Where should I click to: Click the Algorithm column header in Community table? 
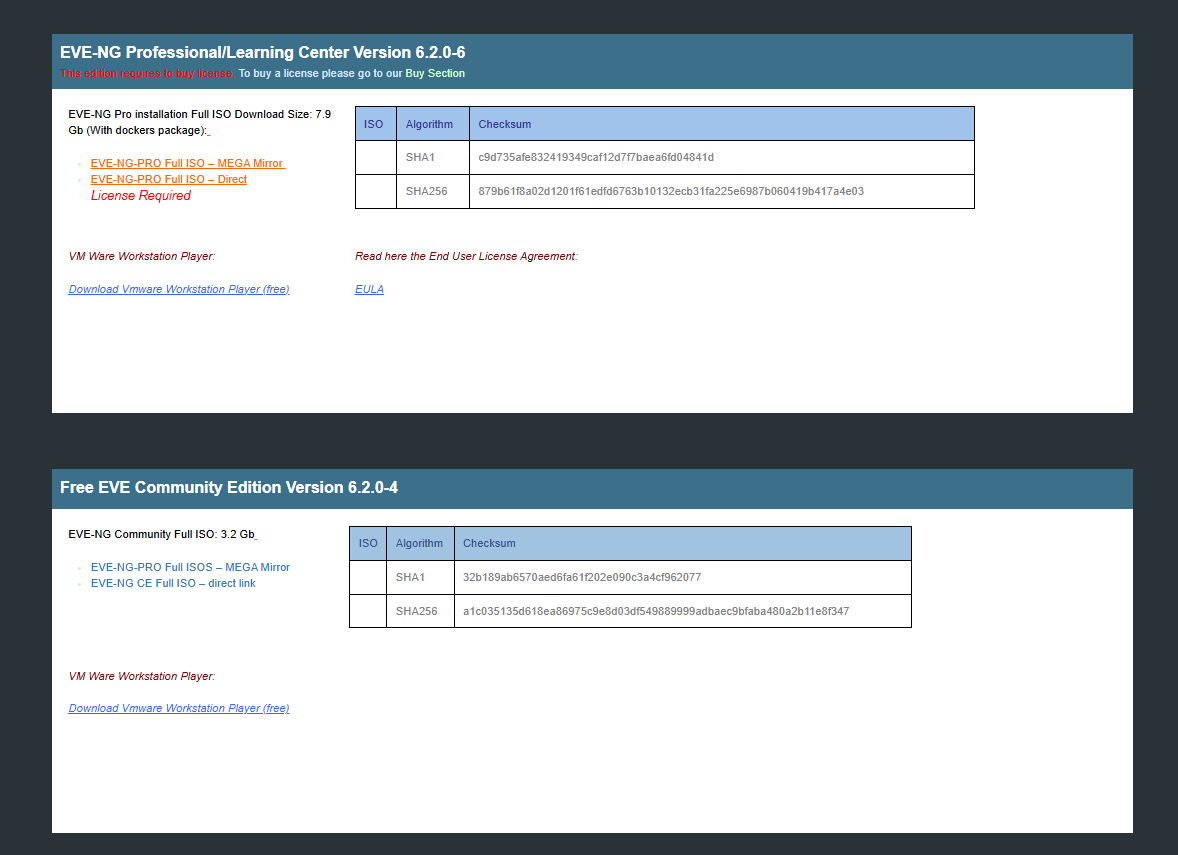point(419,544)
